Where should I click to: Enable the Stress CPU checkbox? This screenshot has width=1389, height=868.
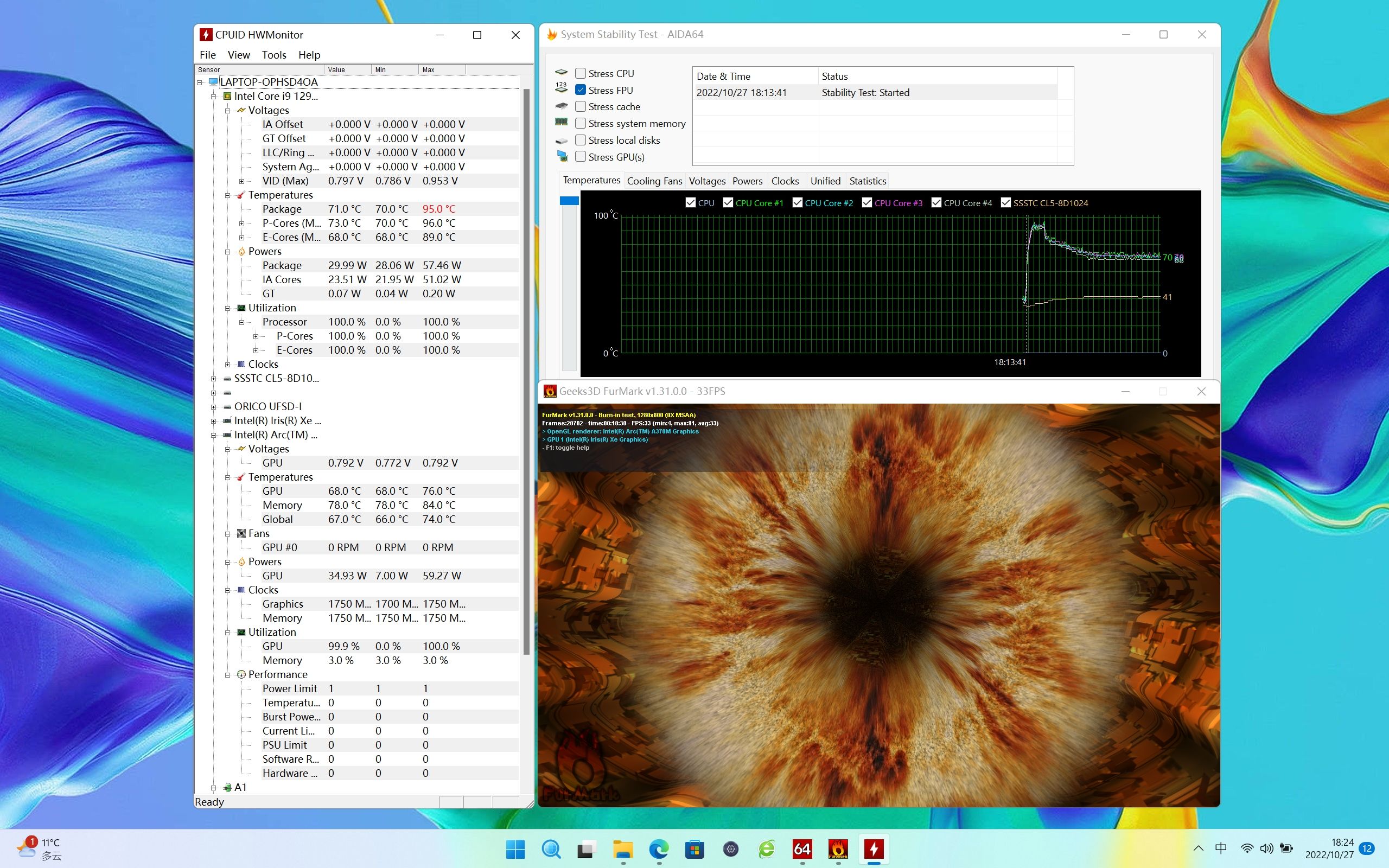pyautogui.click(x=581, y=73)
